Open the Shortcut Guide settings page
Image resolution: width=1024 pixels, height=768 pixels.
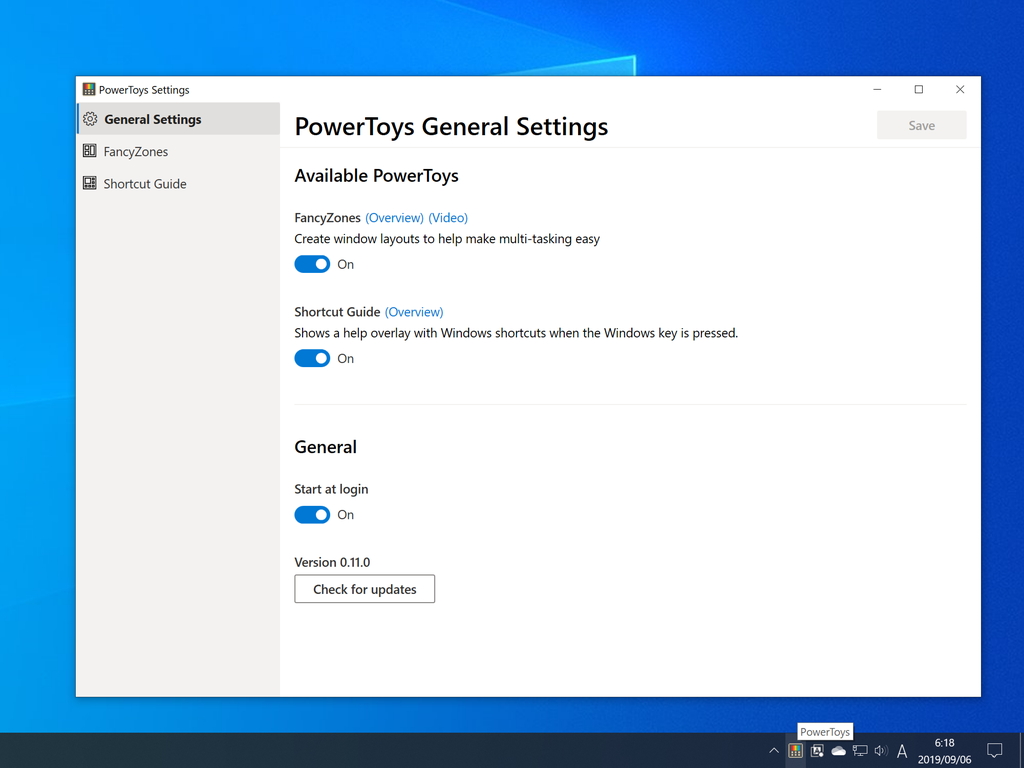click(144, 183)
